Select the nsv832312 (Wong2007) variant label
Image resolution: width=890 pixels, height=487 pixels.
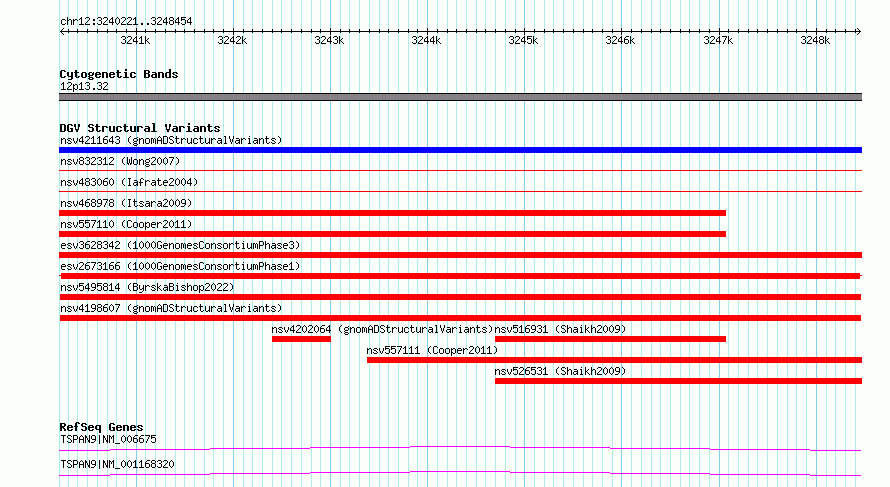(120, 161)
